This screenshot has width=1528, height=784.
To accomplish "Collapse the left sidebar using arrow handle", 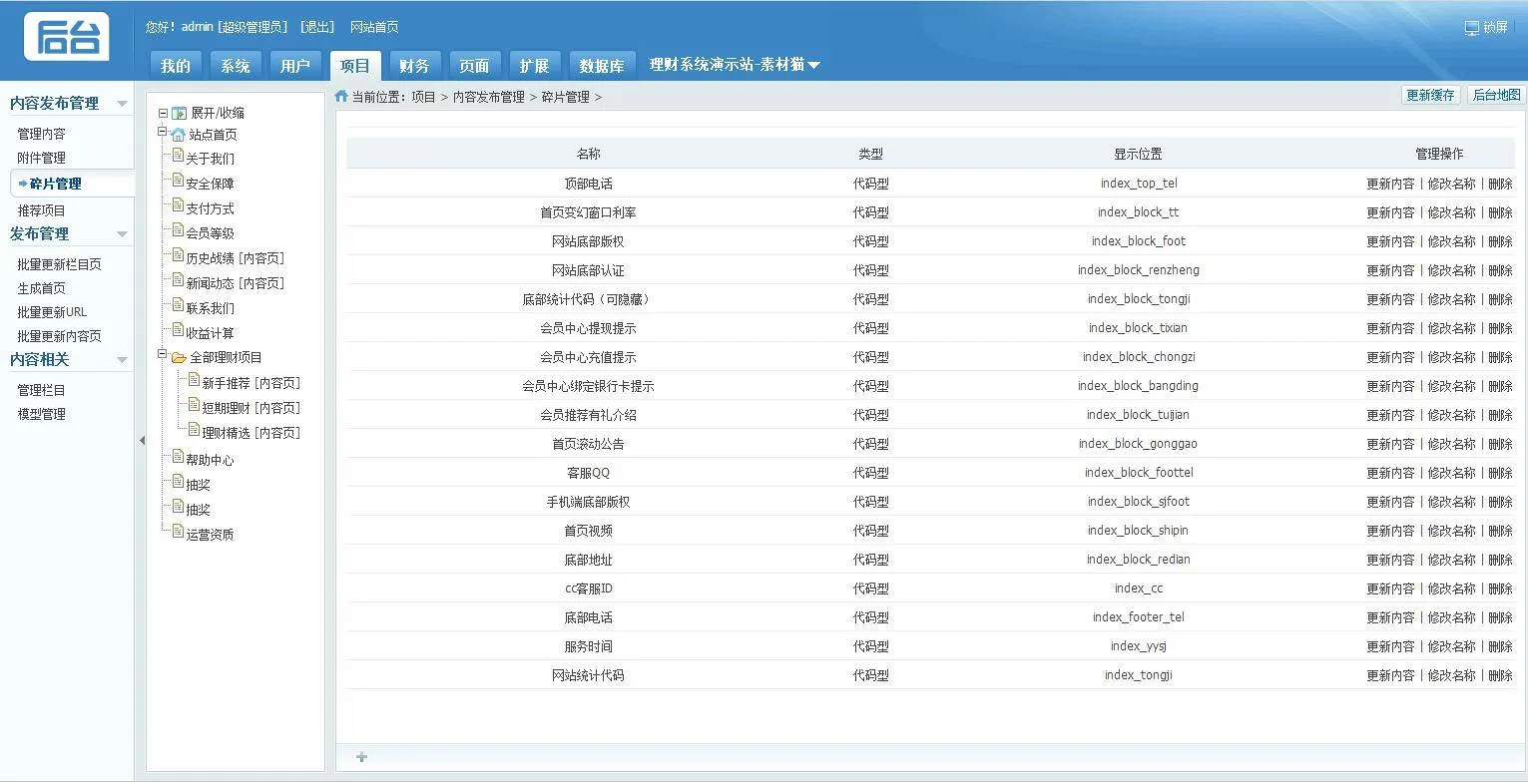I will pyautogui.click(x=142, y=440).
